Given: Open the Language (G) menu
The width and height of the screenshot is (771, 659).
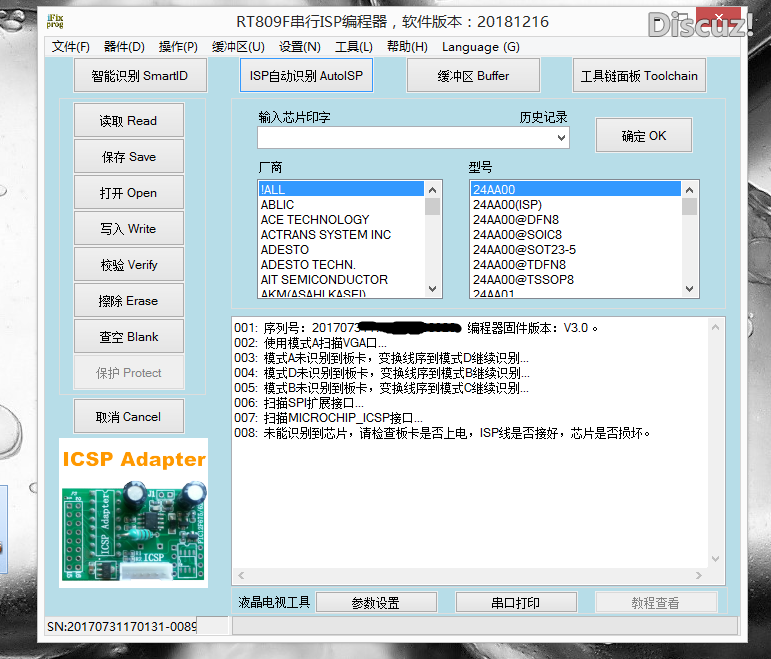Looking at the screenshot, I should tap(480, 47).
